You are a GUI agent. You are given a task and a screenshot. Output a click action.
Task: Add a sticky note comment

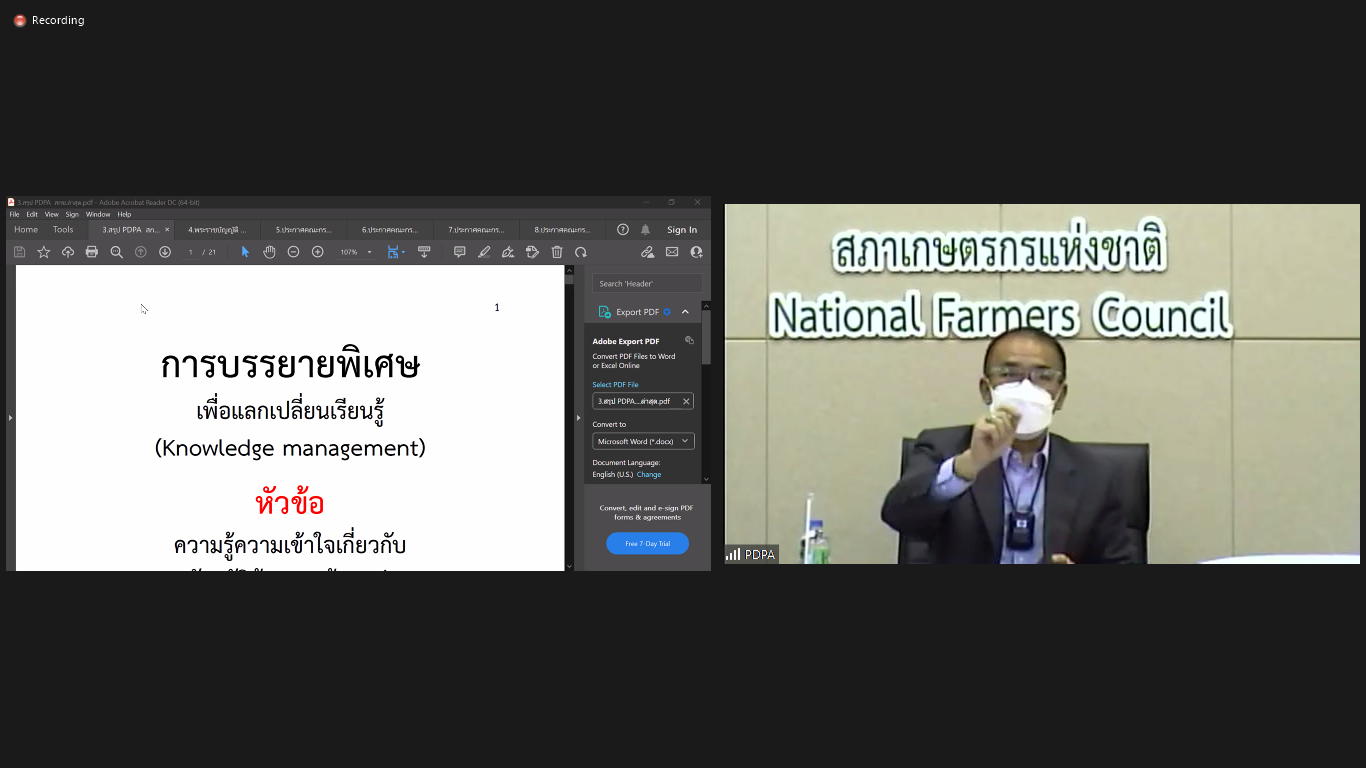pos(460,252)
